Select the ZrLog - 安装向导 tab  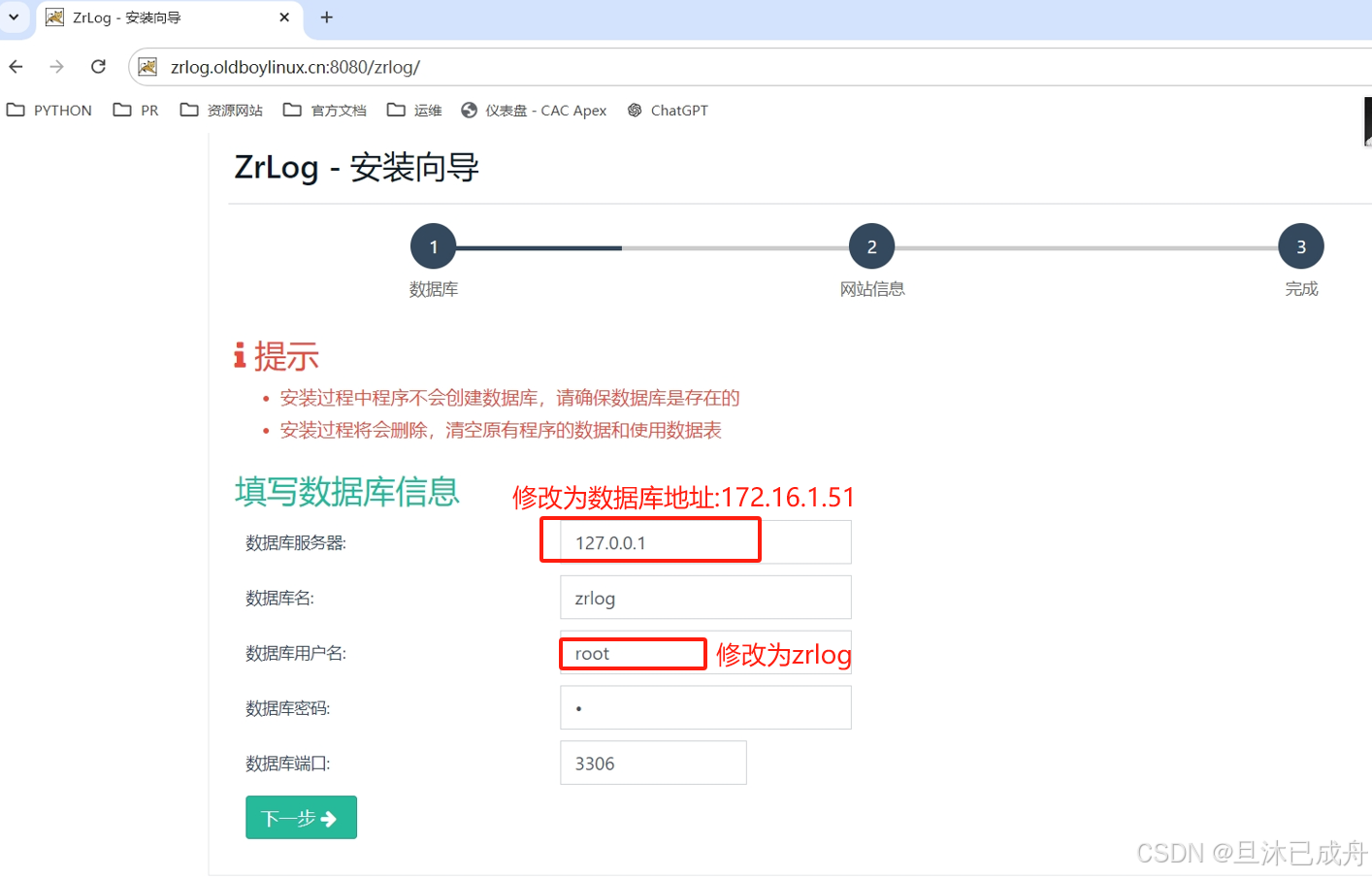(x=170, y=17)
